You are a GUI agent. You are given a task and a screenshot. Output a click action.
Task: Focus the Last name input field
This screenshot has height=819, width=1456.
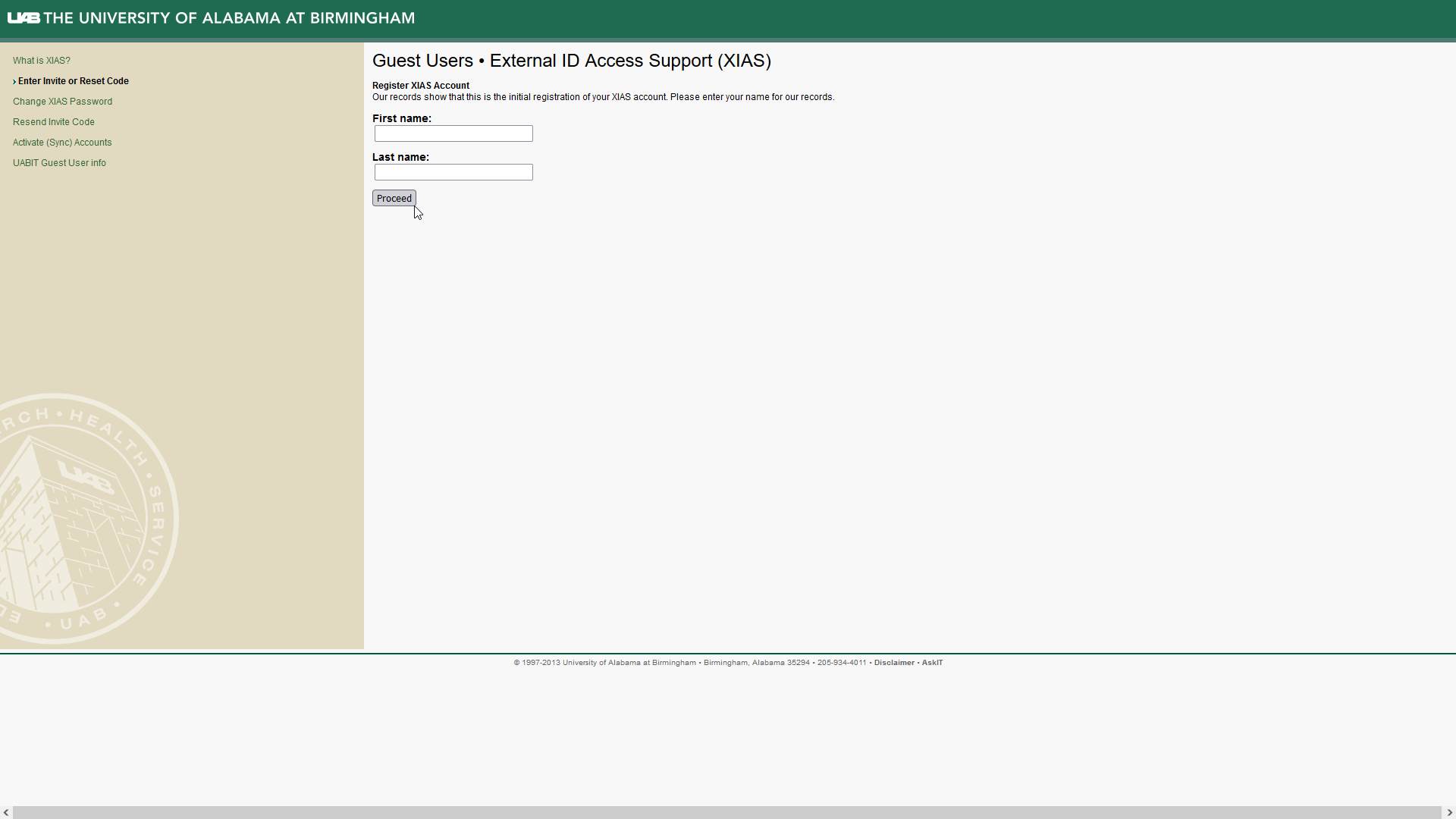coord(453,172)
